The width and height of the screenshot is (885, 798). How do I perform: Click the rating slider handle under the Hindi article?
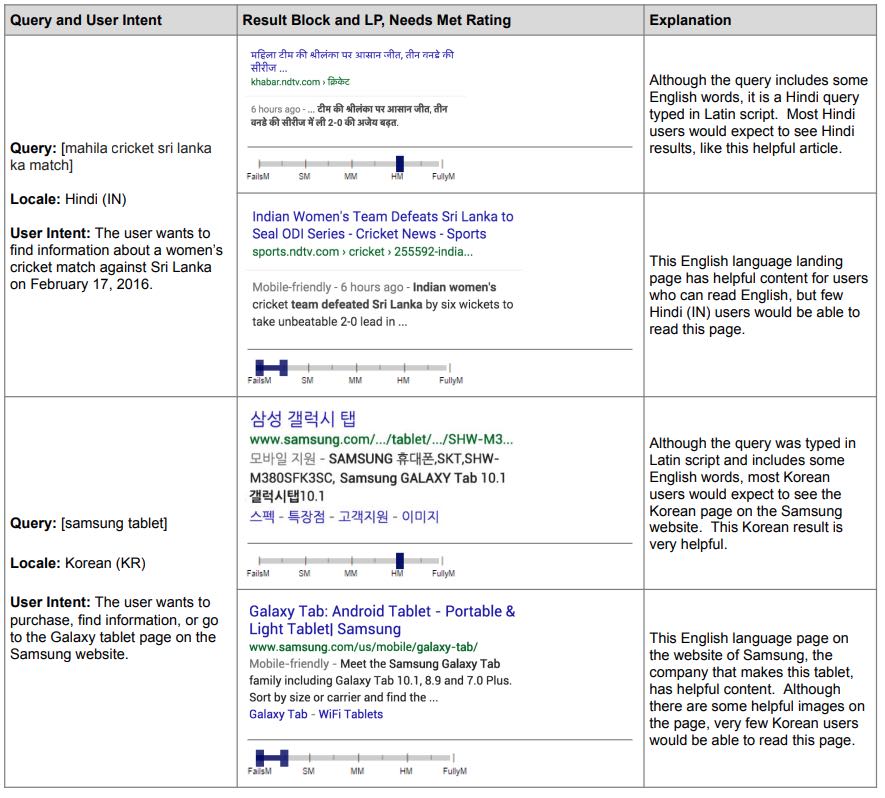(x=400, y=163)
